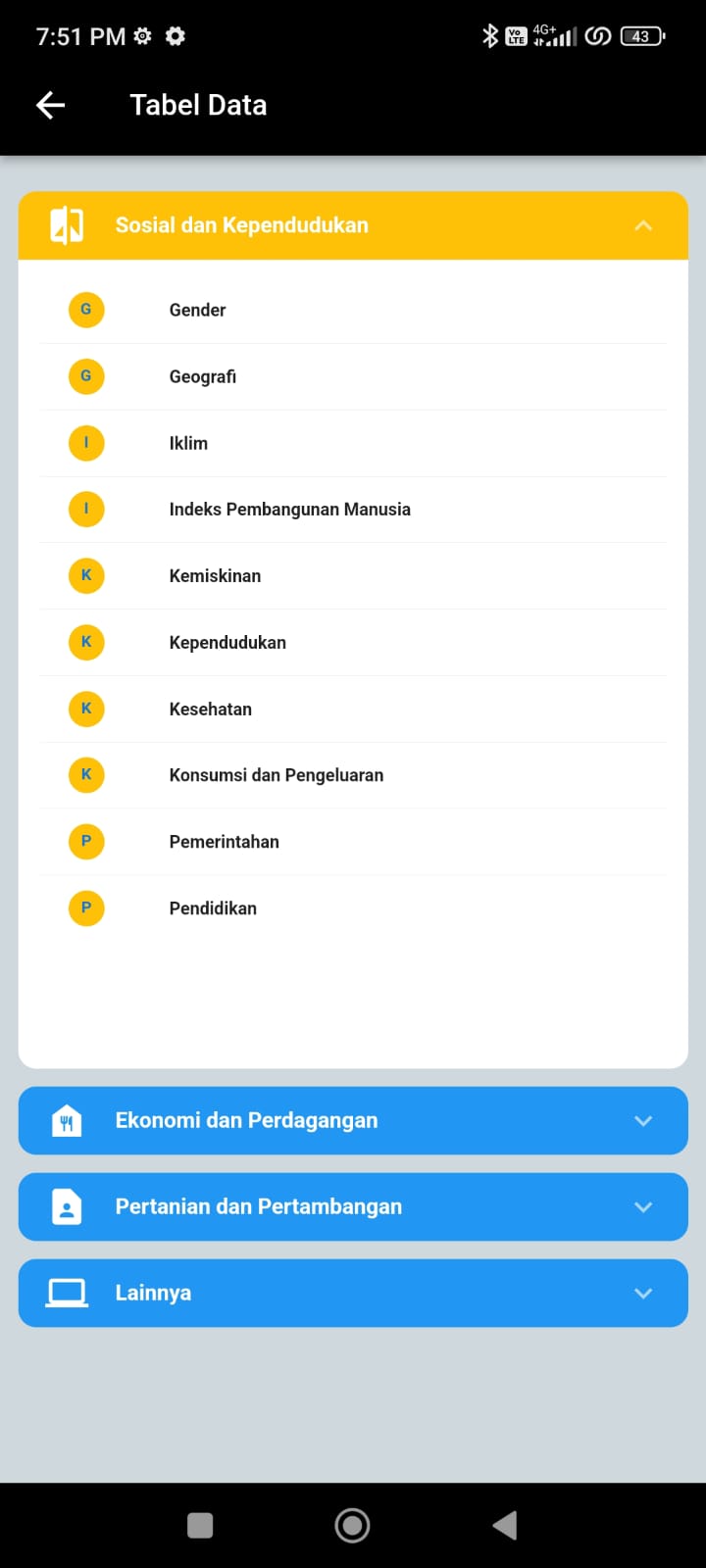Image resolution: width=706 pixels, height=1568 pixels.
Task: Tap the Pertanian dan Pertambangan section icon
Action: click(x=67, y=1206)
